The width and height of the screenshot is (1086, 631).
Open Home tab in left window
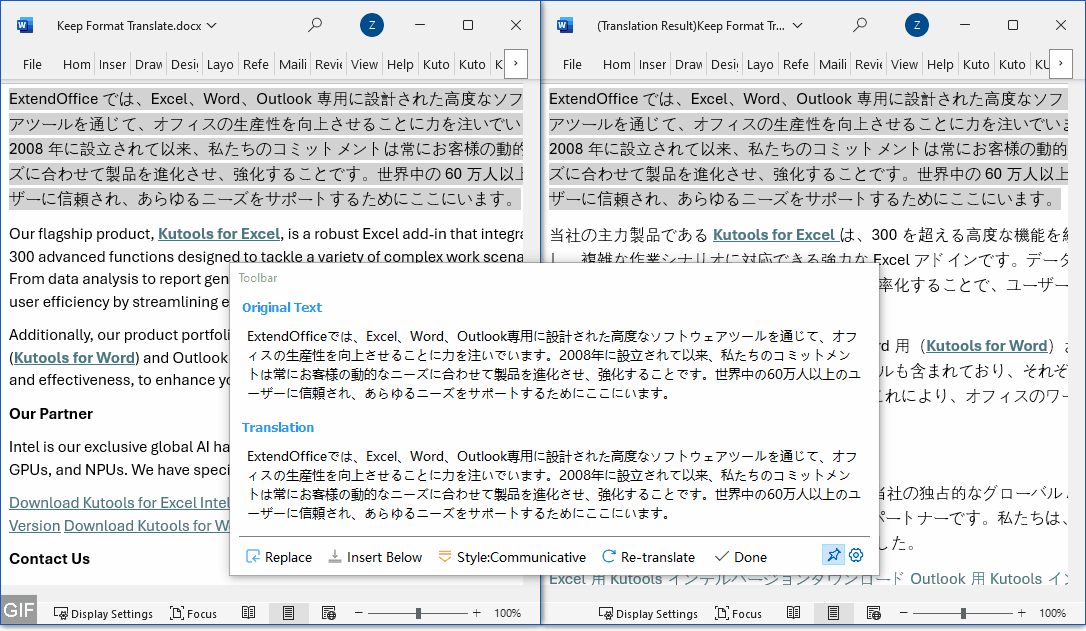point(76,64)
